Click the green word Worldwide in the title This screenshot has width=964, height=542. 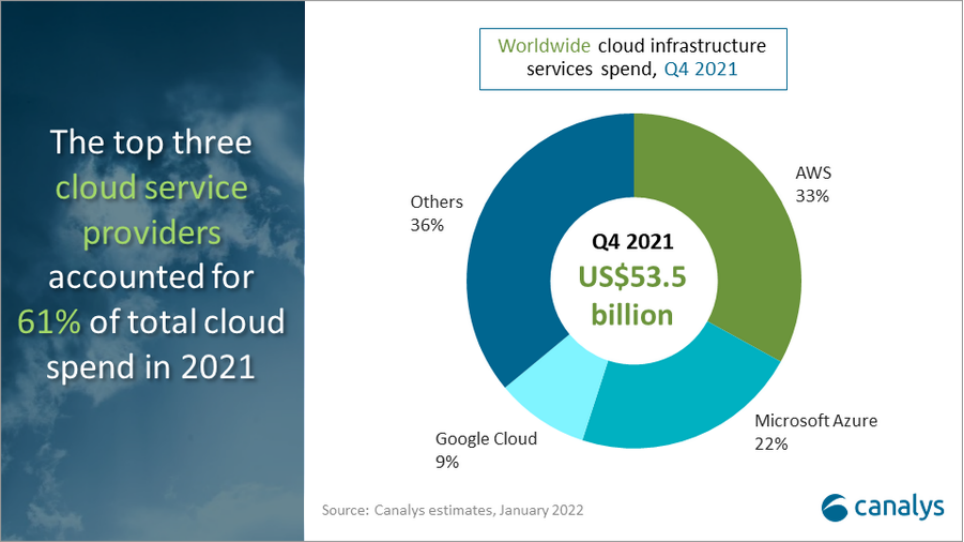click(544, 45)
